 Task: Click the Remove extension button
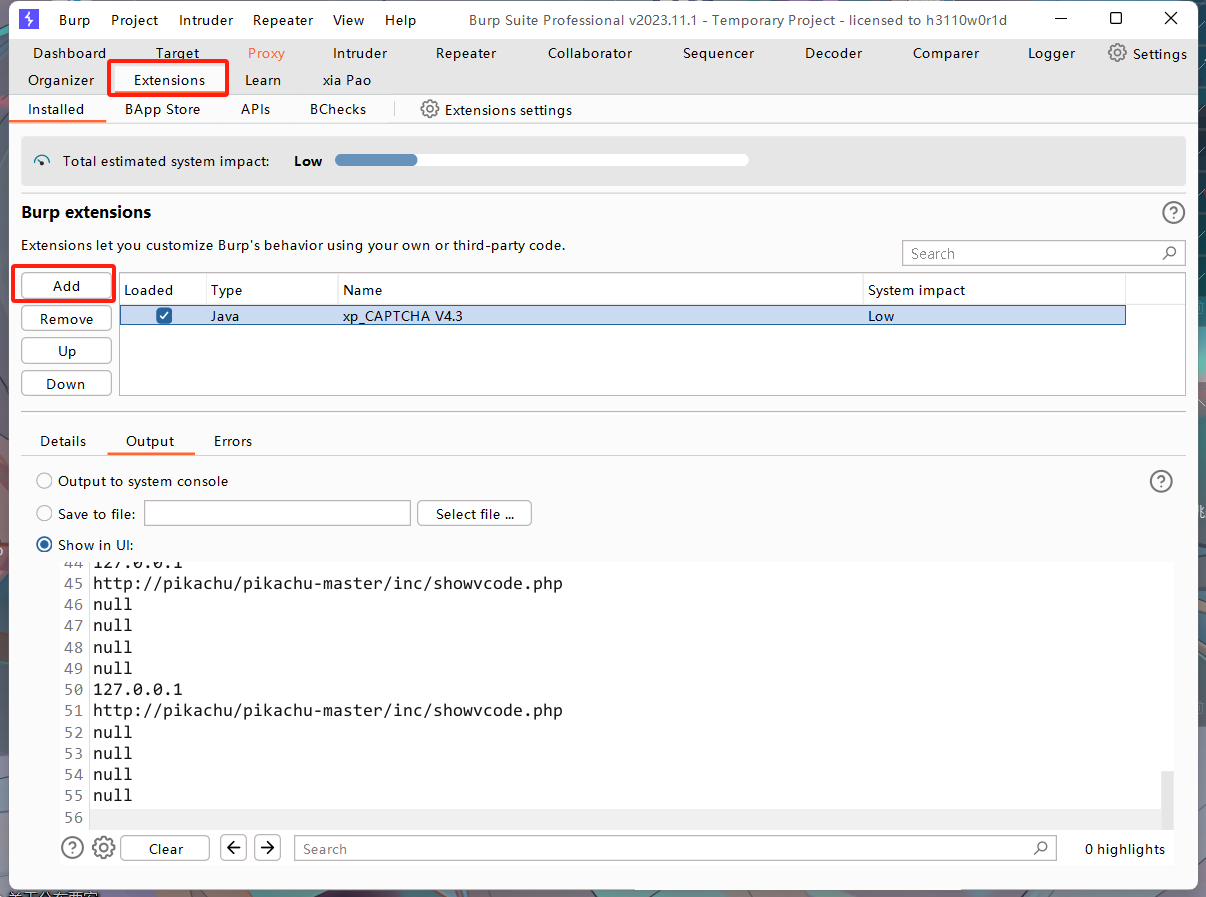(67, 319)
